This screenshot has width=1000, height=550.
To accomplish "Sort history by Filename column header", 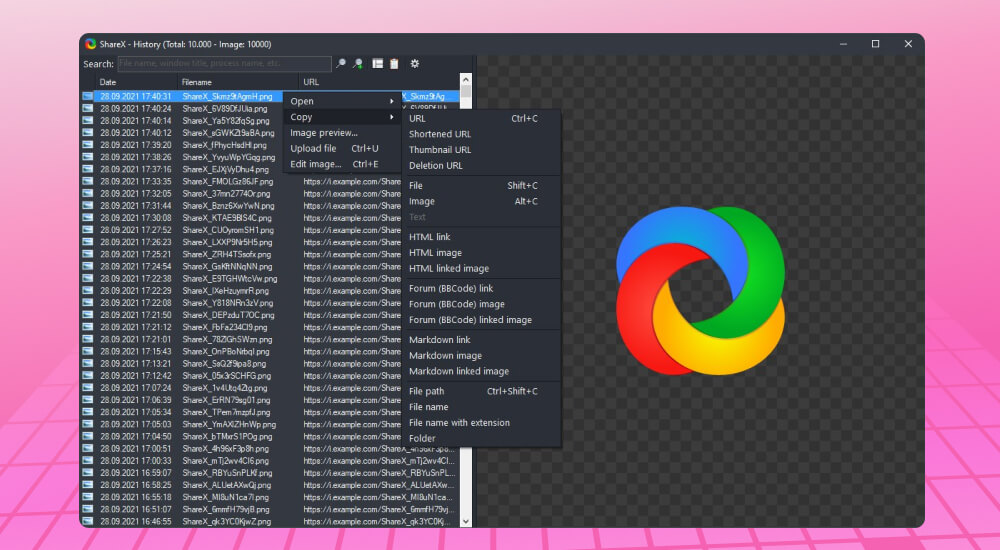I will [238, 82].
